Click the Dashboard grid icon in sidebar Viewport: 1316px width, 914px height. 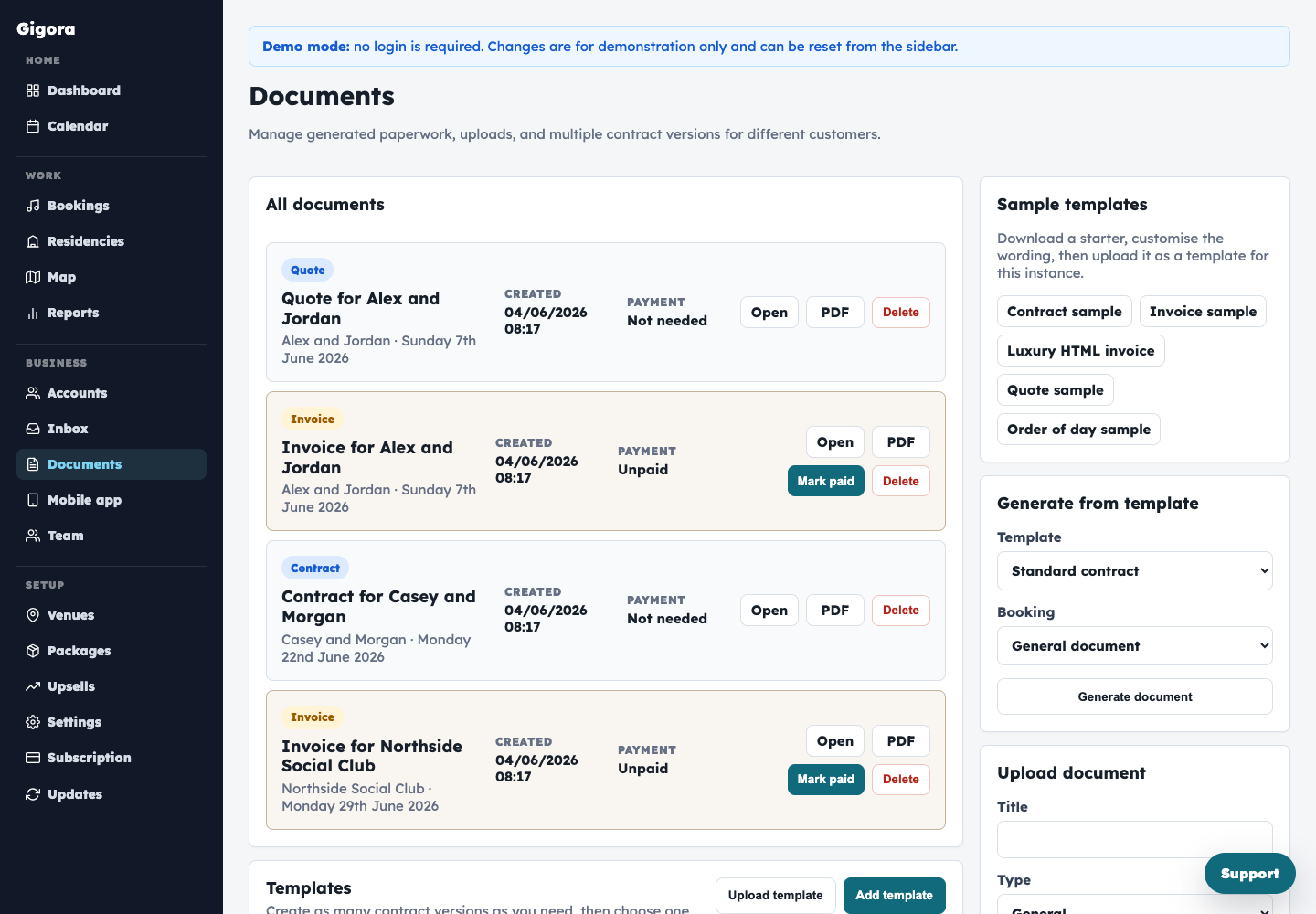(33, 90)
